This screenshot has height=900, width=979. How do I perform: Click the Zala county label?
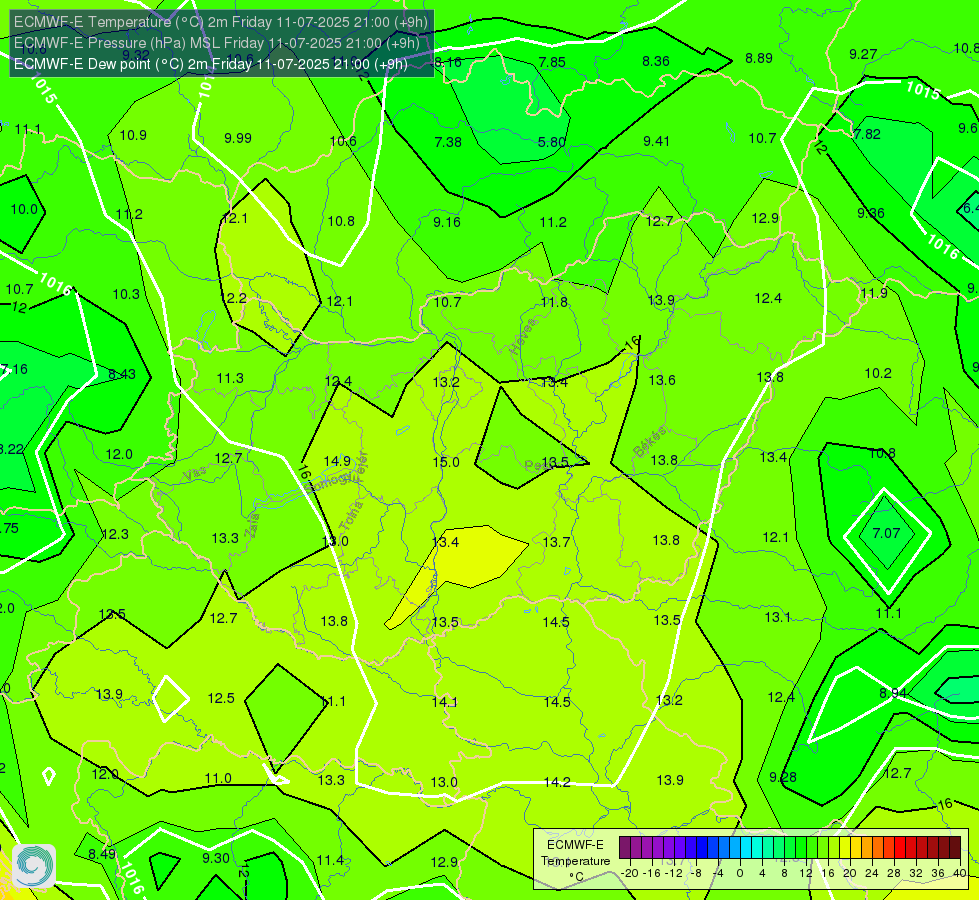tap(252, 525)
